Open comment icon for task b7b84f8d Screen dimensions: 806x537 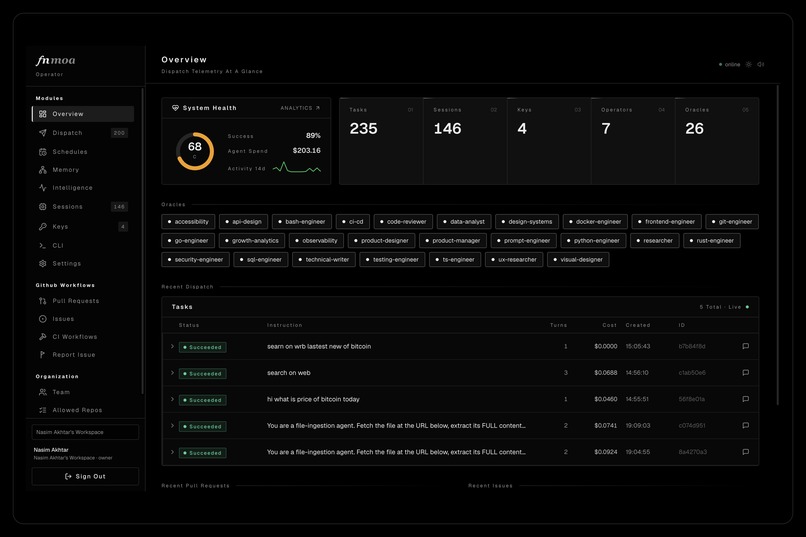pyautogui.click(x=745, y=346)
